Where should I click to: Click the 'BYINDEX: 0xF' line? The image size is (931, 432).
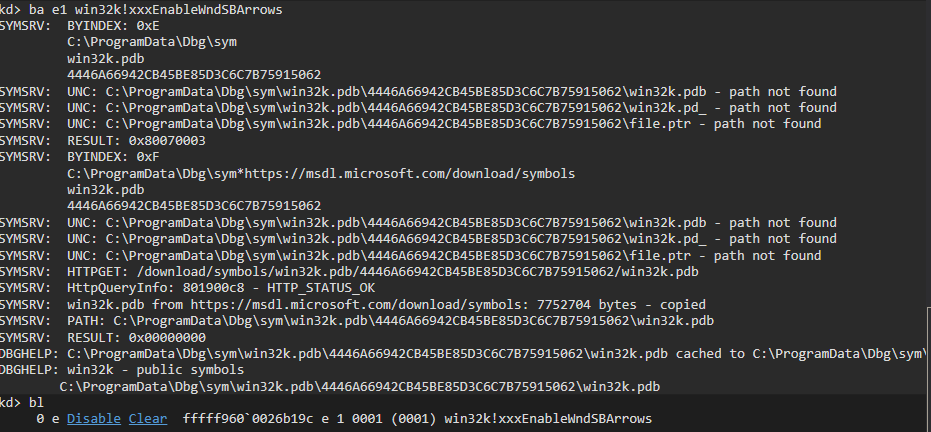(80, 157)
